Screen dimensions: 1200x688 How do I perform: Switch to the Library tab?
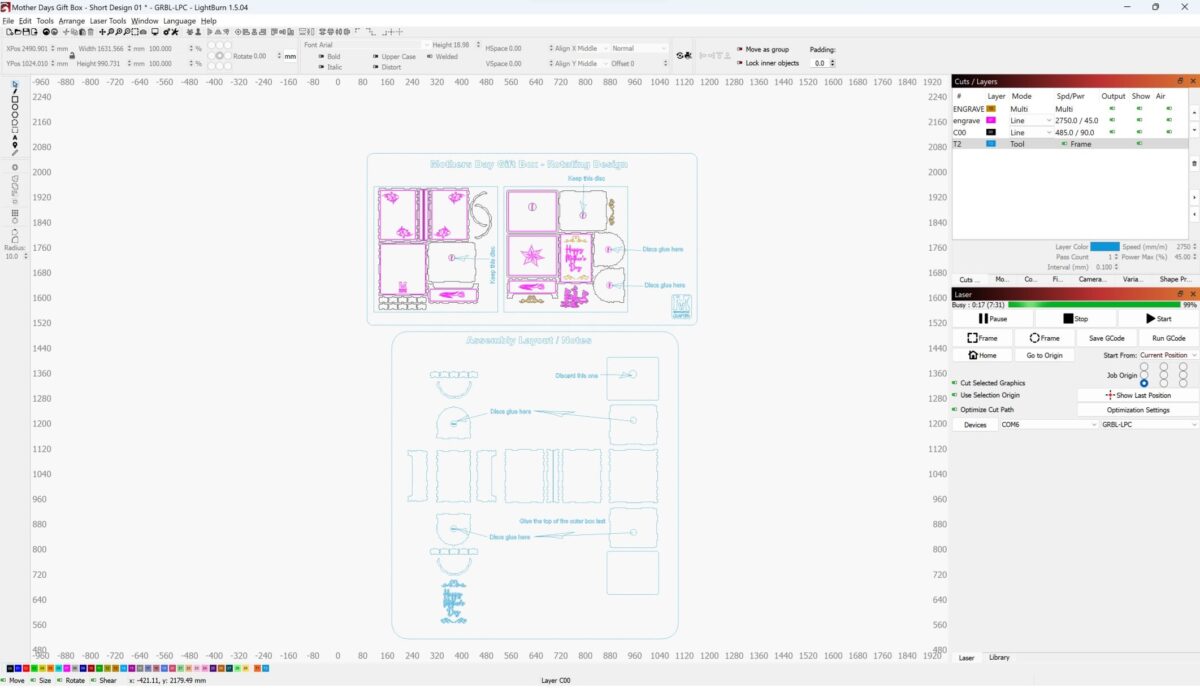pyautogui.click(x=999, y=657)
